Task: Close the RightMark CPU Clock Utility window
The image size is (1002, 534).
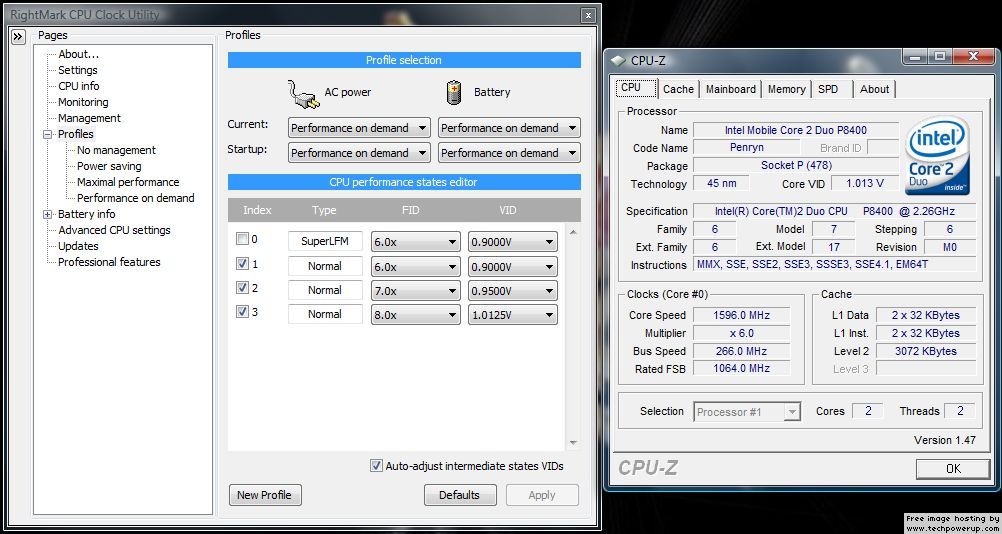Action: (x=589, y=15)
